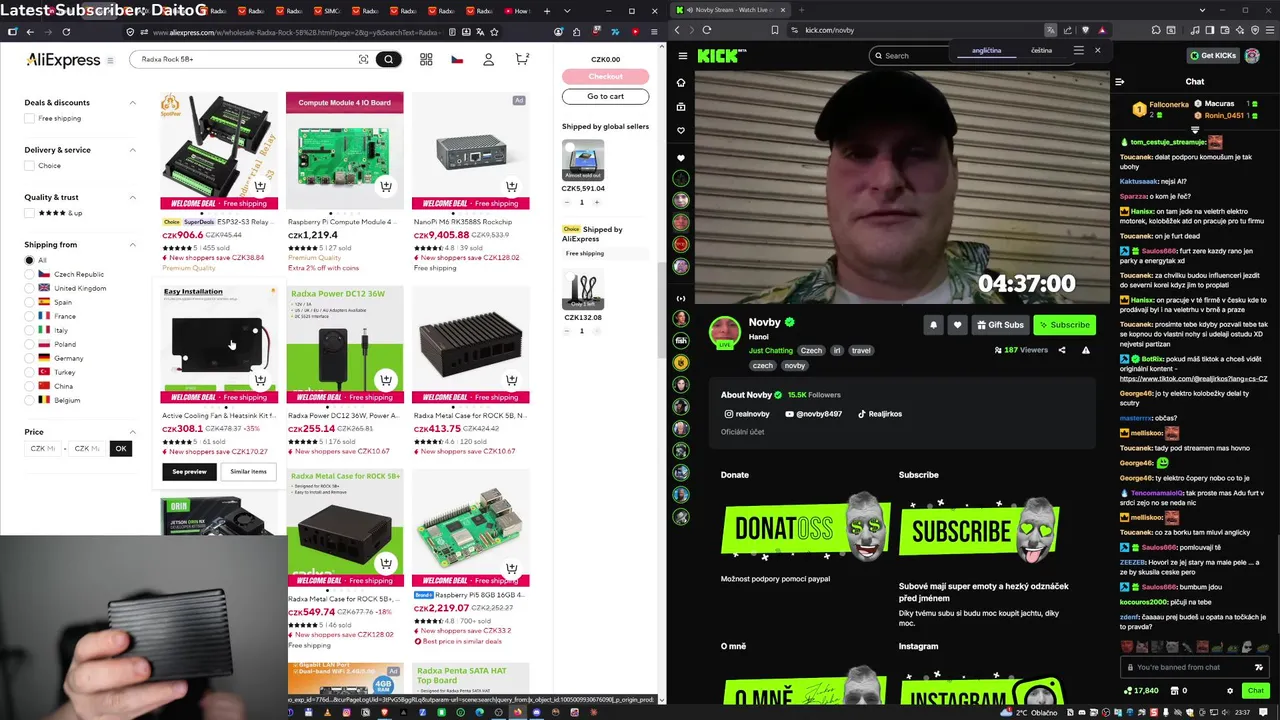Reload the Kick browser page

pos(707,30)
